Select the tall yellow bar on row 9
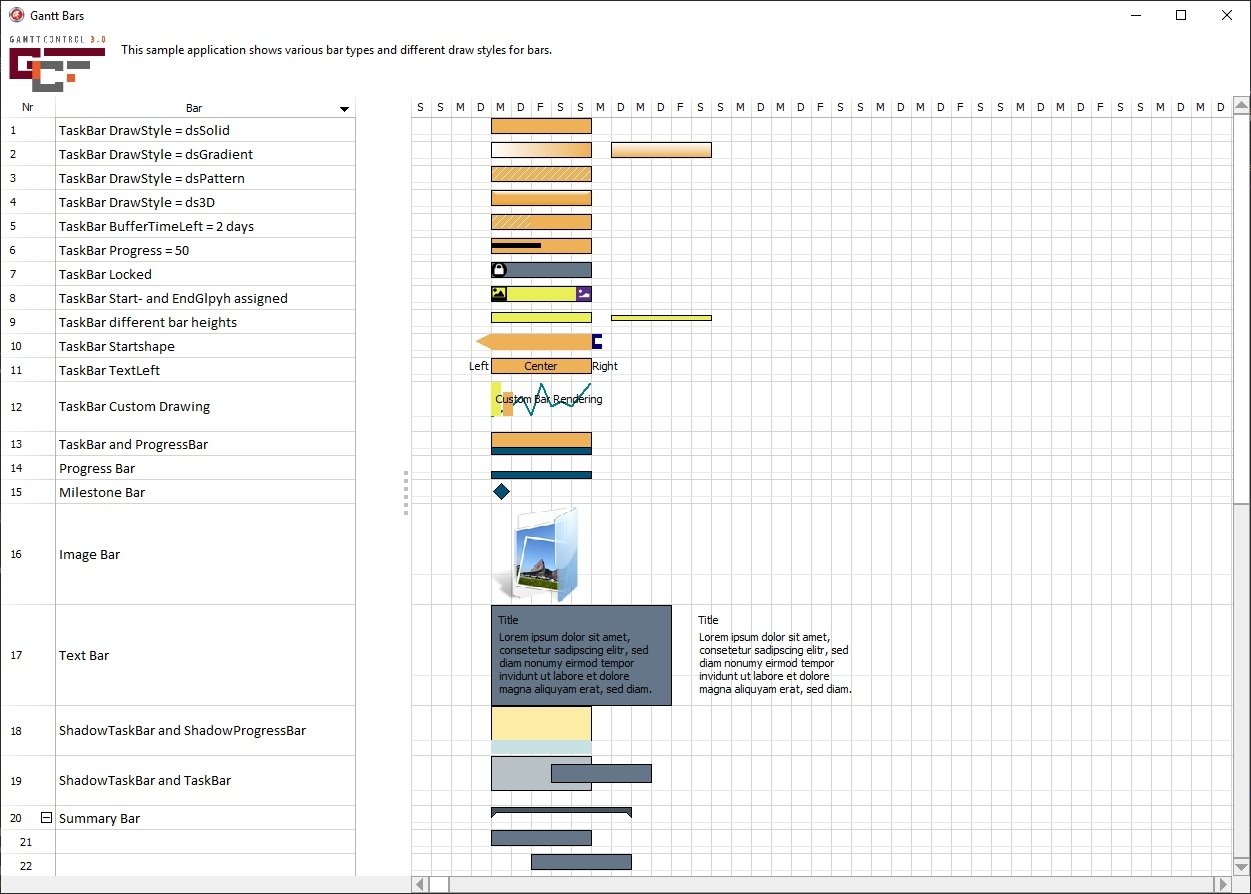 coord(541,318)
